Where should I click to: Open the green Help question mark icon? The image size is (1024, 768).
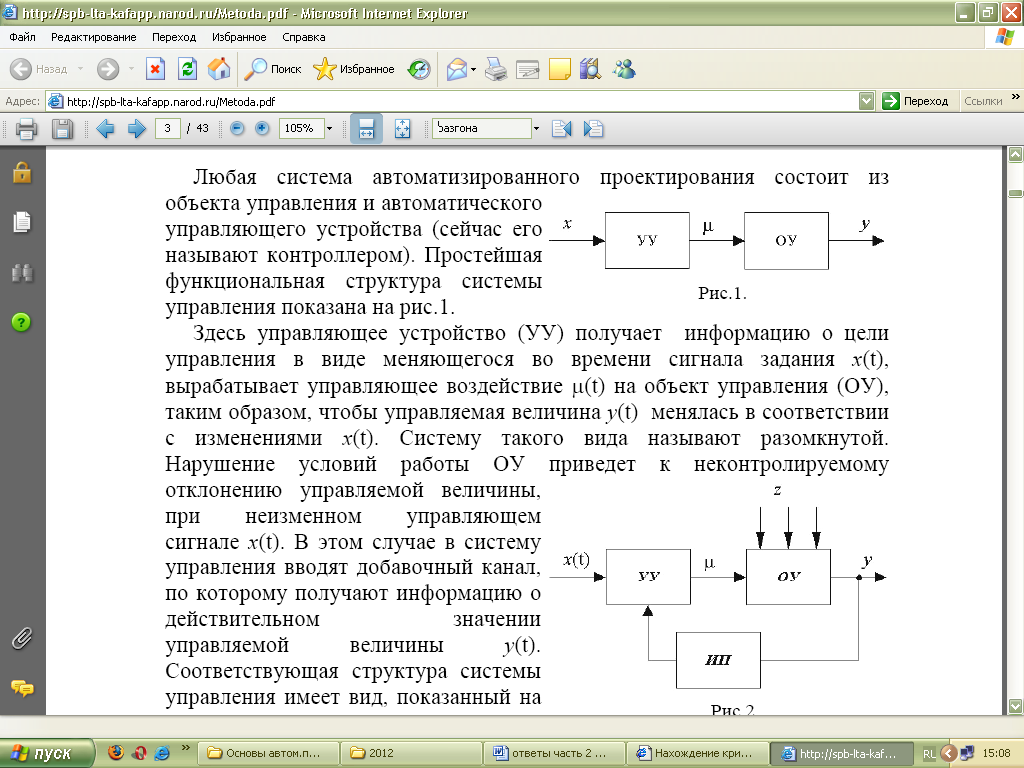point(22,322)
